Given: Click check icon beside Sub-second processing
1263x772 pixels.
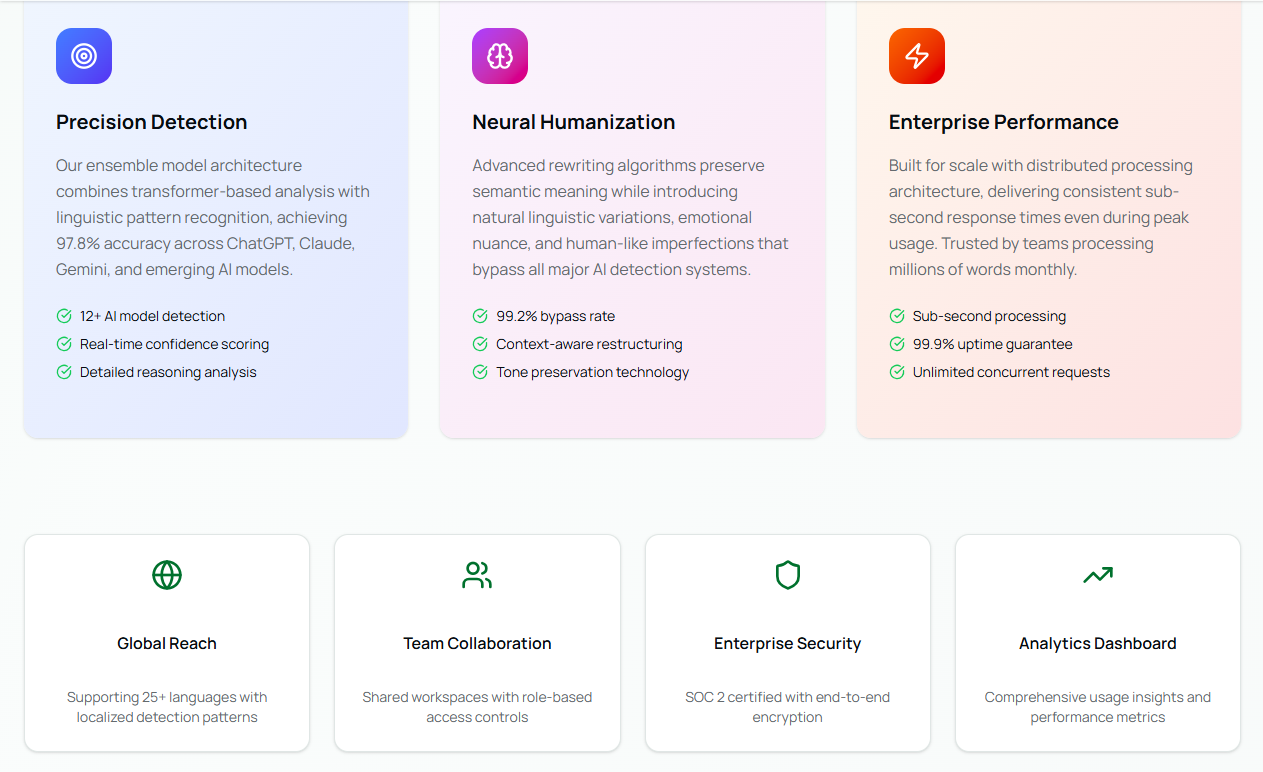Looking at the screenshot, I should click(897, 316).
